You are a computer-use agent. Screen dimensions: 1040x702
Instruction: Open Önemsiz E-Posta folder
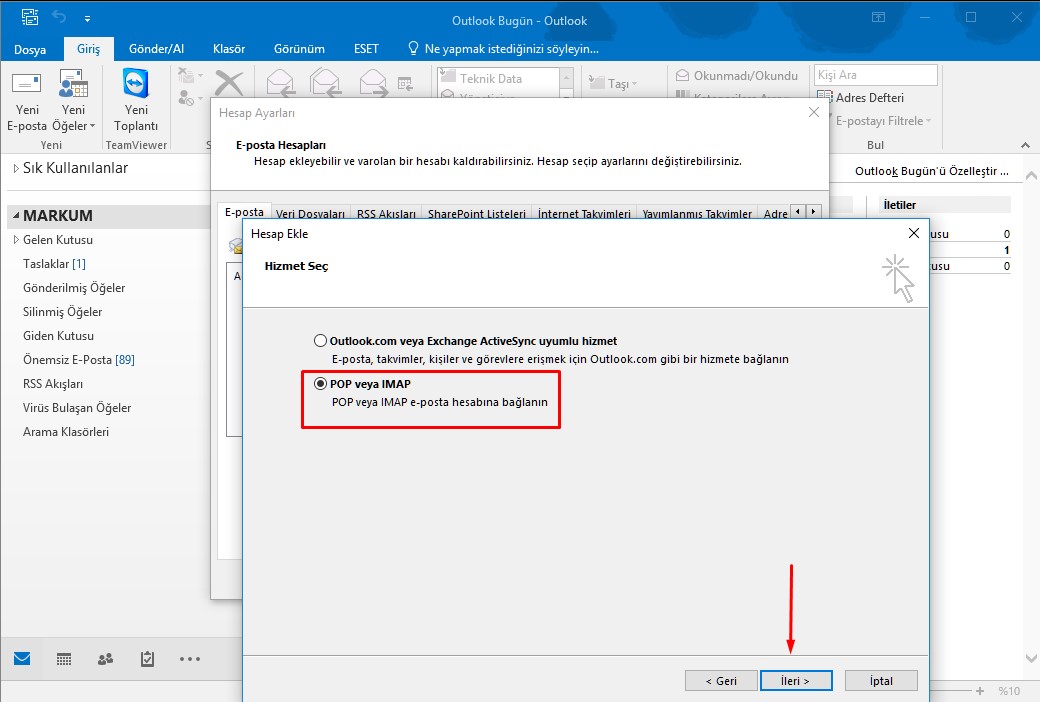[x=78, y=360]
